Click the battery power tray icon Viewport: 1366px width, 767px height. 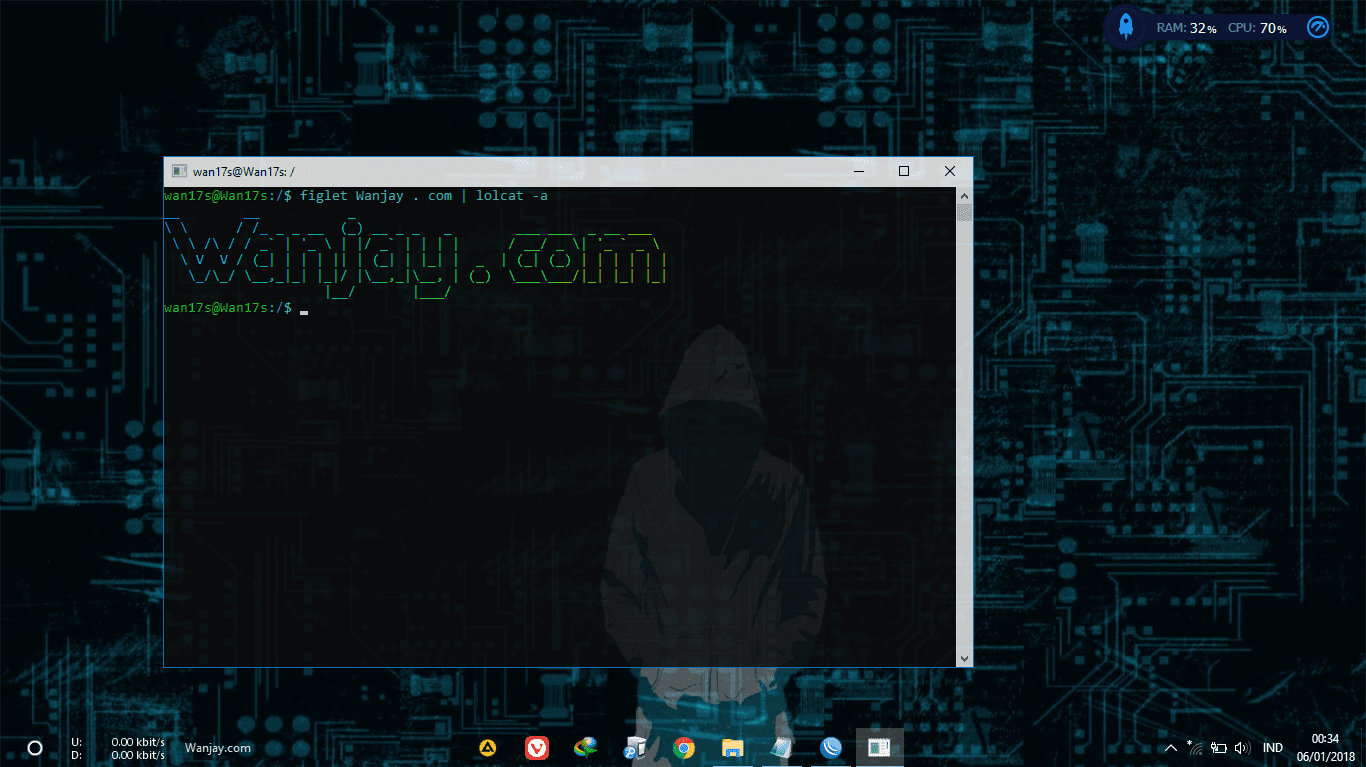[x=1218, y=747]
